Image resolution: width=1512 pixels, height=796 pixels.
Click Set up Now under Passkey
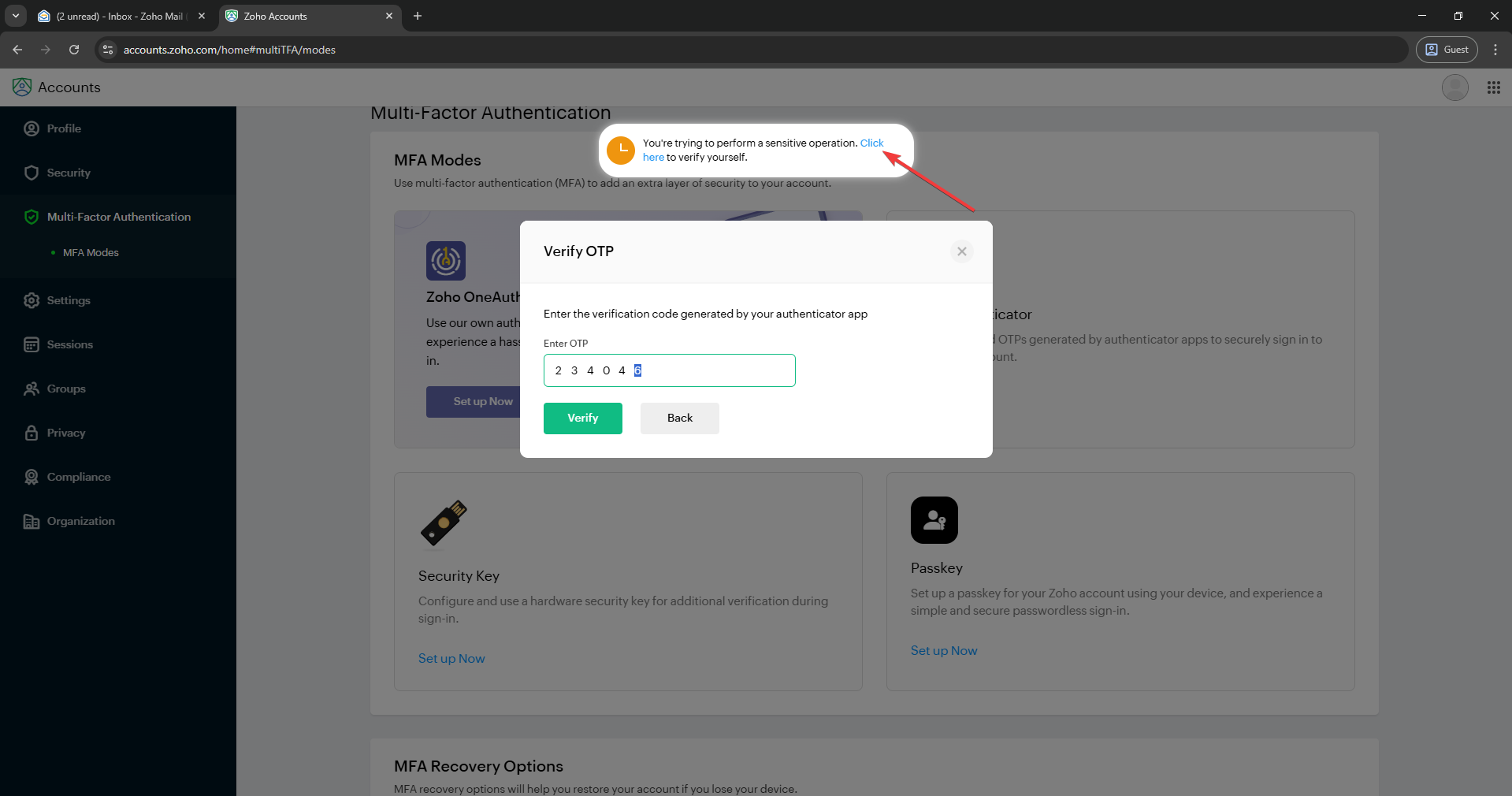click(x=943, y=650)
